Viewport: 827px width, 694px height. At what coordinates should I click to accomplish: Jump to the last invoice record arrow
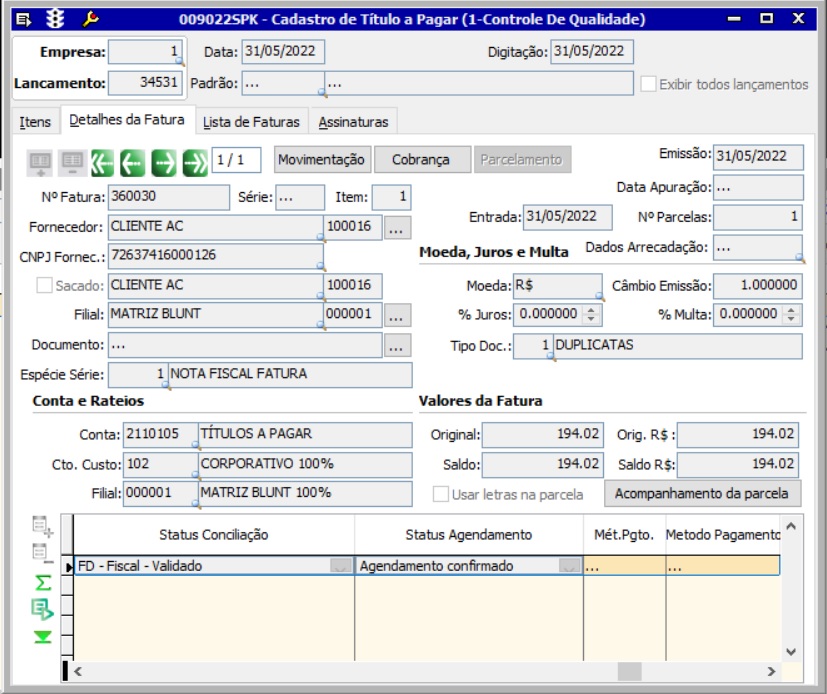195,160
